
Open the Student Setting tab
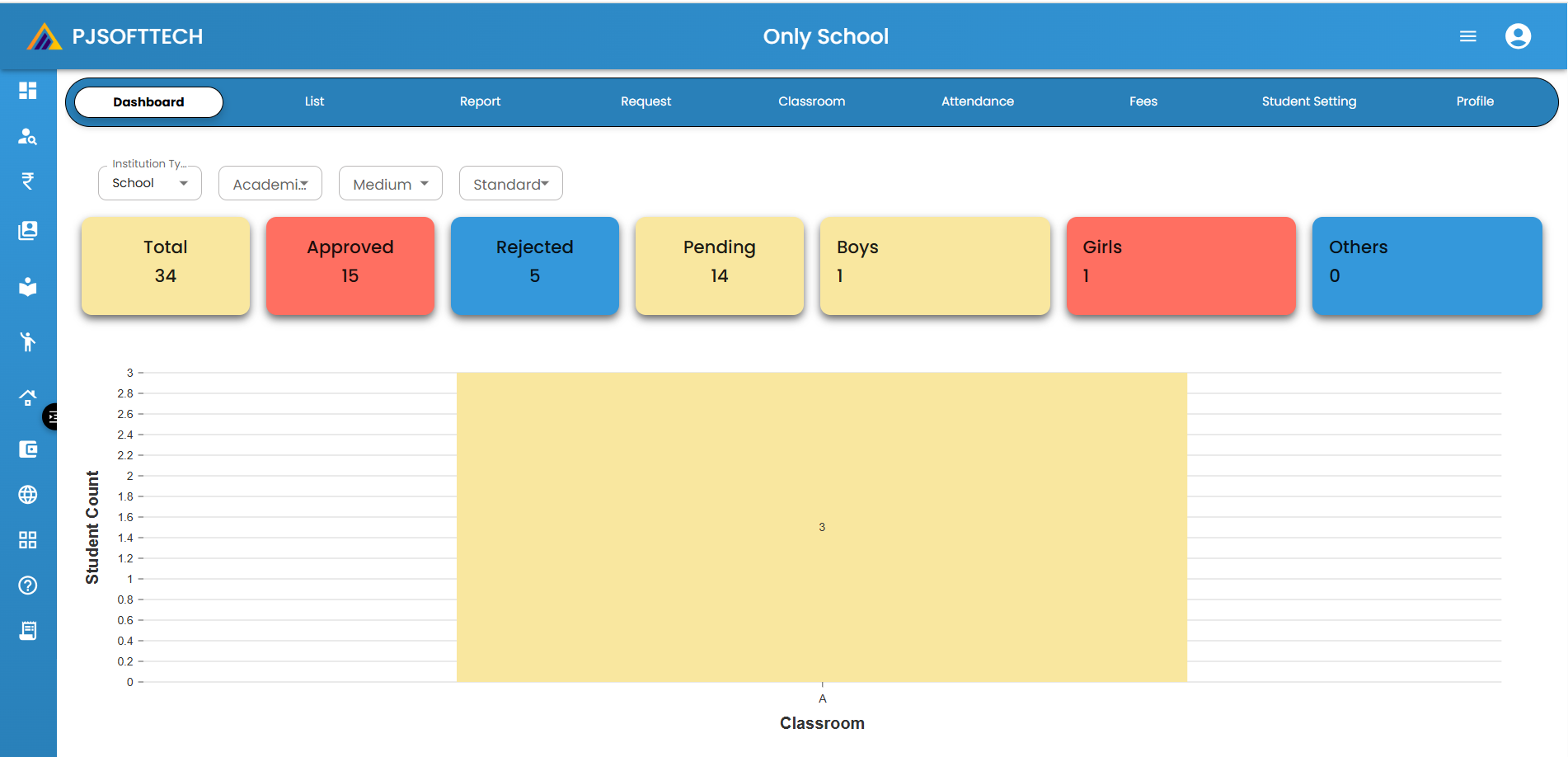point(1309,101)
